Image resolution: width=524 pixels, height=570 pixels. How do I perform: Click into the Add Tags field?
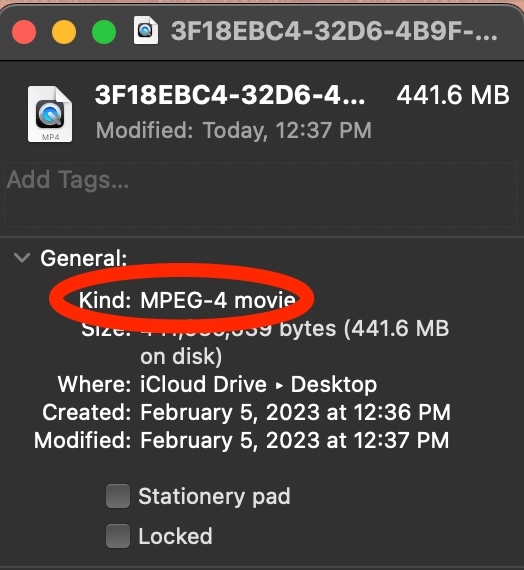[261, 195]
